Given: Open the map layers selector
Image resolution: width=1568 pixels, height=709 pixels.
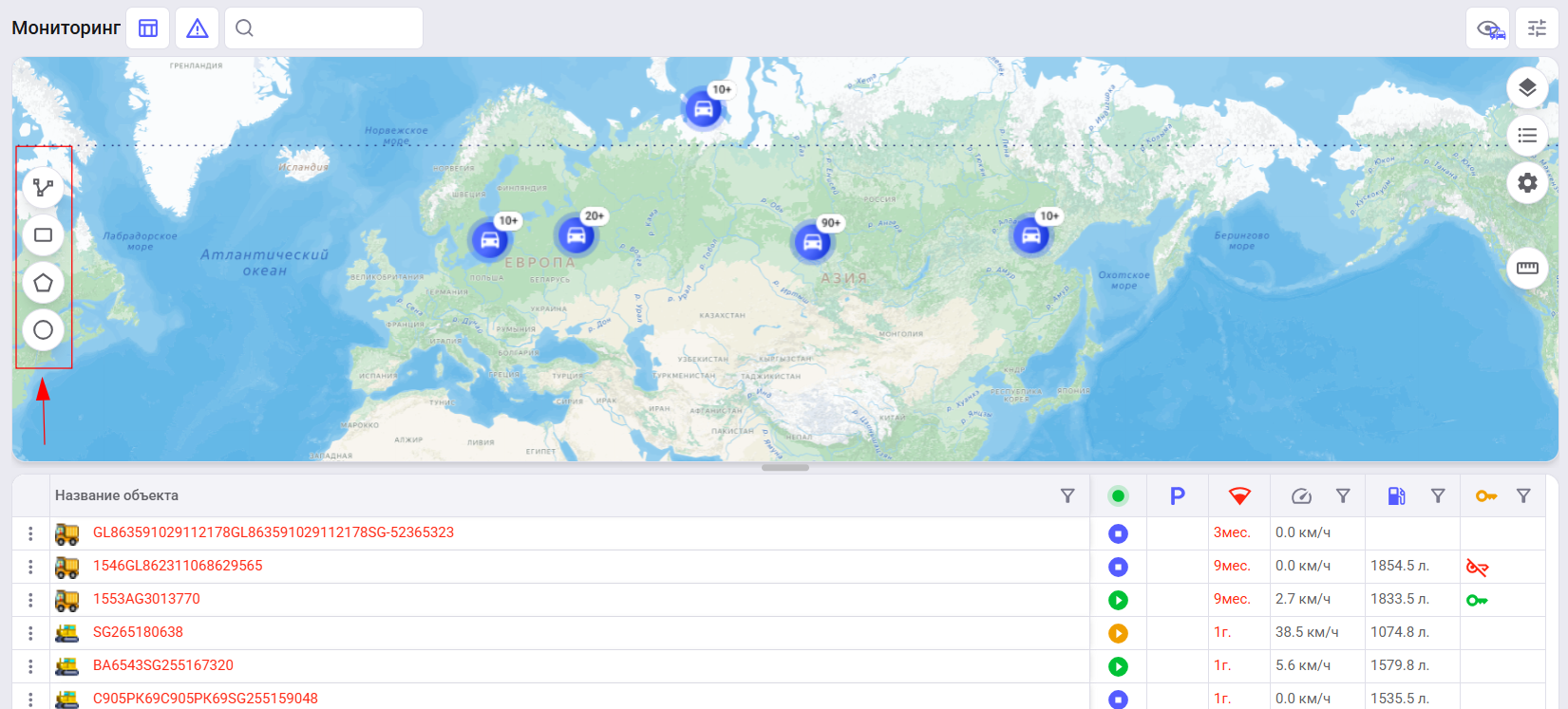Looking at the screenshot, I should 1527,88.
